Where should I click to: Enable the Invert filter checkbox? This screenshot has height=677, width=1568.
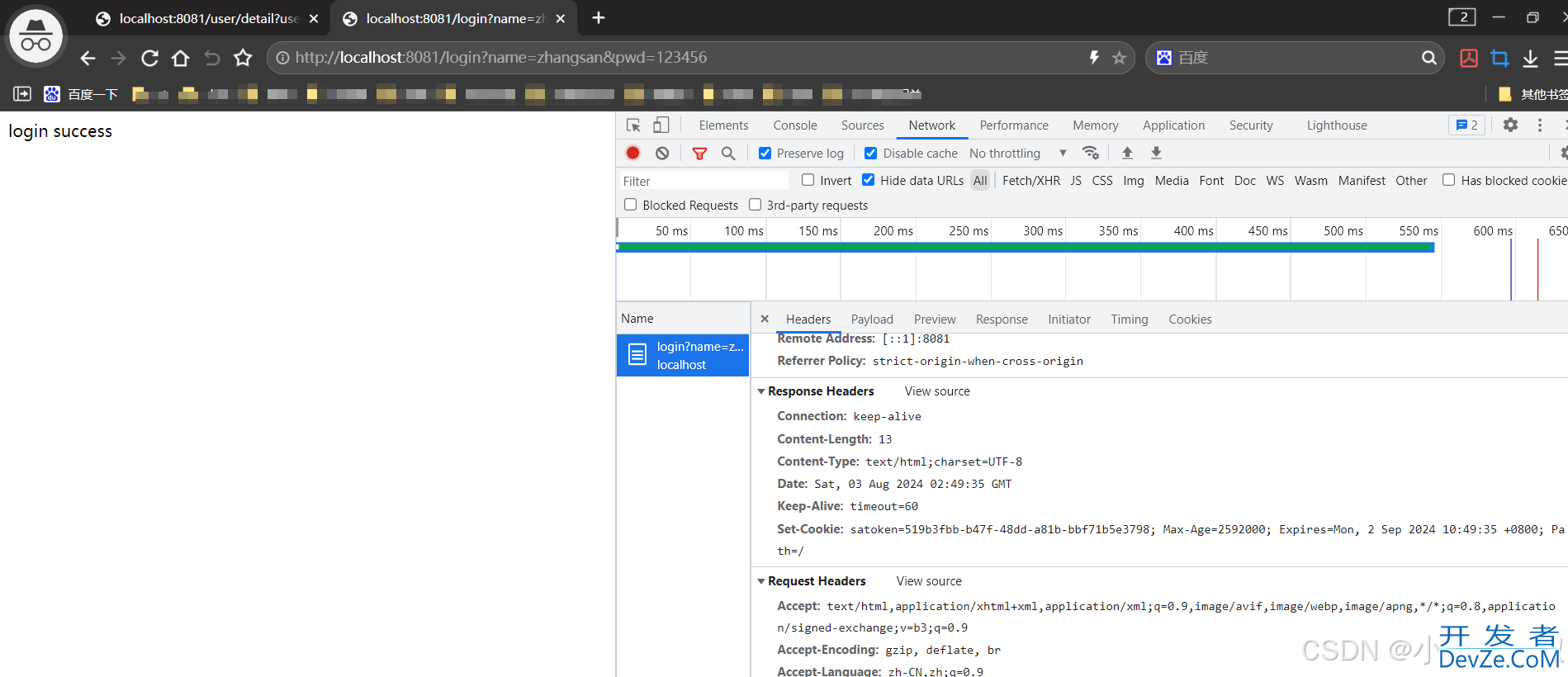point(808,180)
